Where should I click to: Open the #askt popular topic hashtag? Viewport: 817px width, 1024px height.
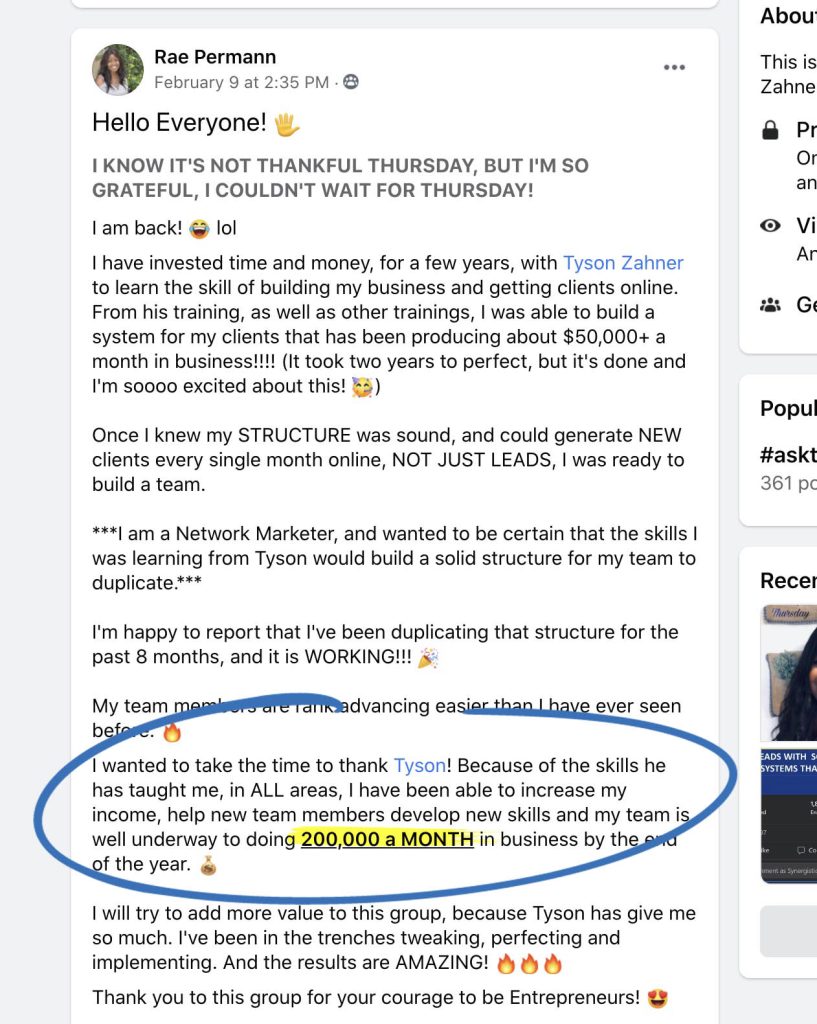click(x=788, y=455)
